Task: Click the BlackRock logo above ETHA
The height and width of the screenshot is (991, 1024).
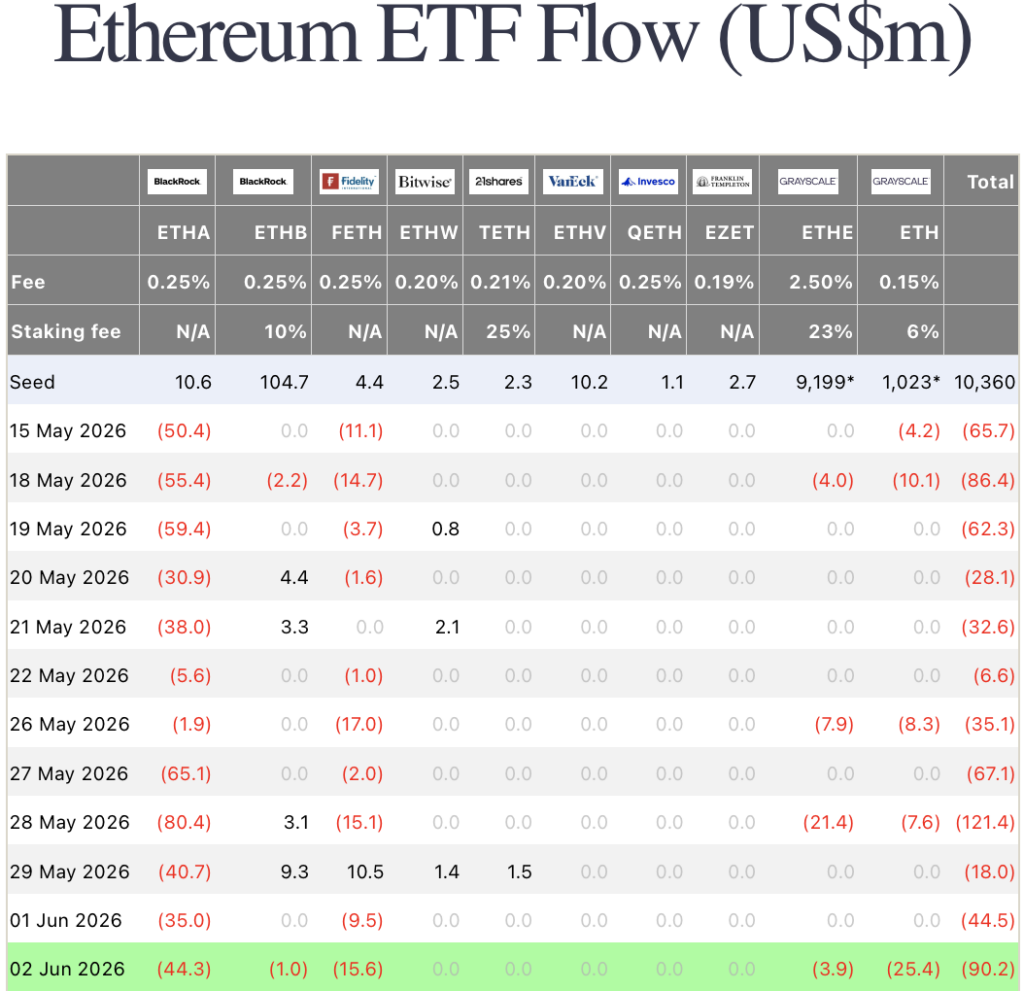Action: 177,182
